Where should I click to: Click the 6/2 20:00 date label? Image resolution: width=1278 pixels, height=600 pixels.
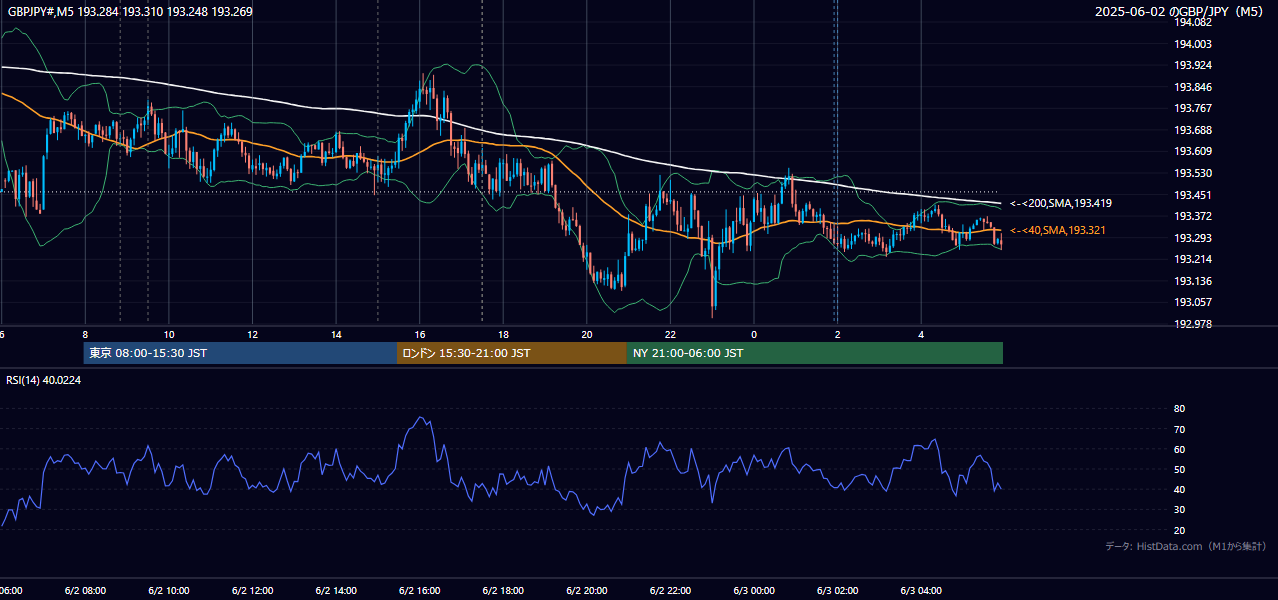[587, 591]
